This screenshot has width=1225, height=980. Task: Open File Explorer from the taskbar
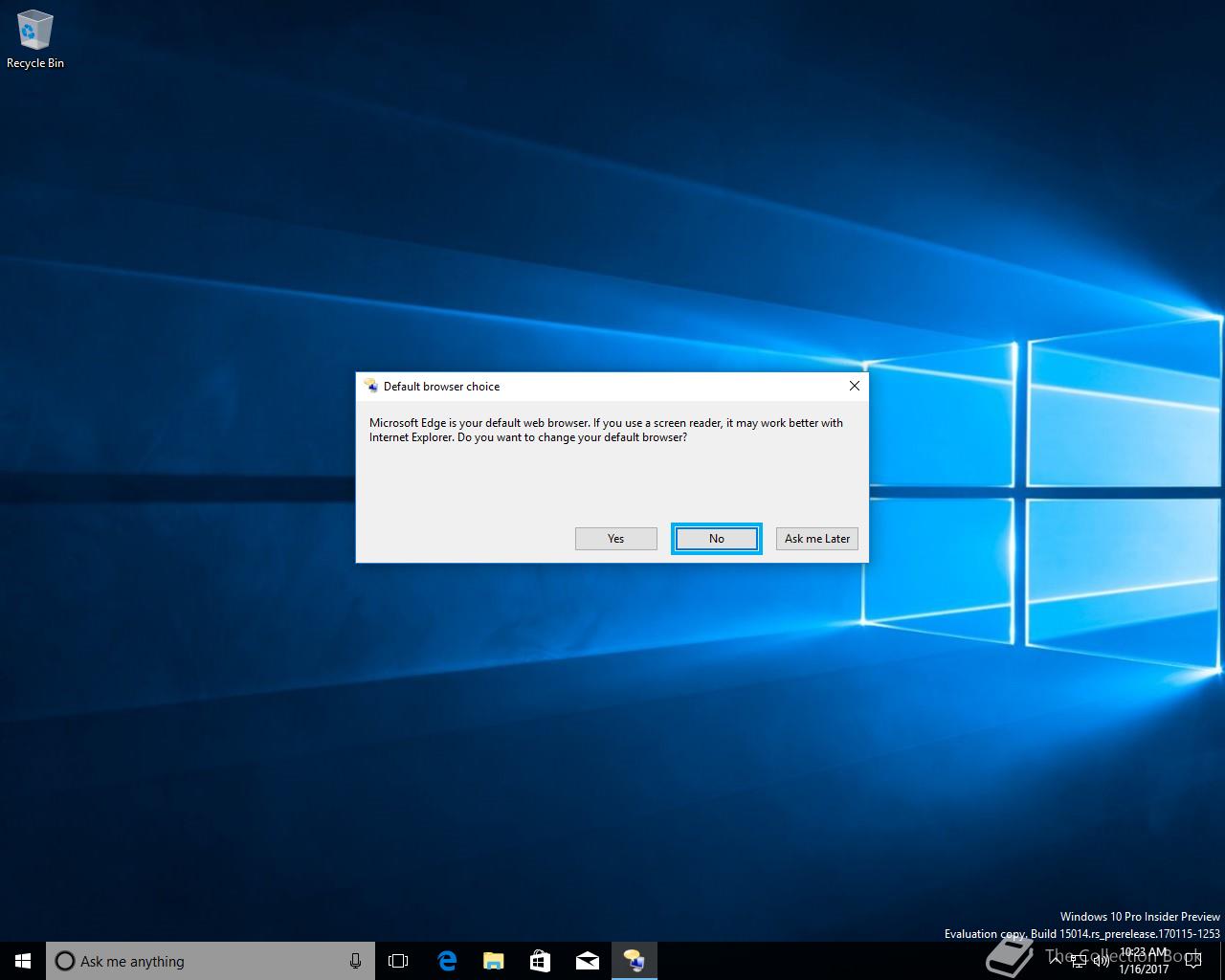click(493, 961)
